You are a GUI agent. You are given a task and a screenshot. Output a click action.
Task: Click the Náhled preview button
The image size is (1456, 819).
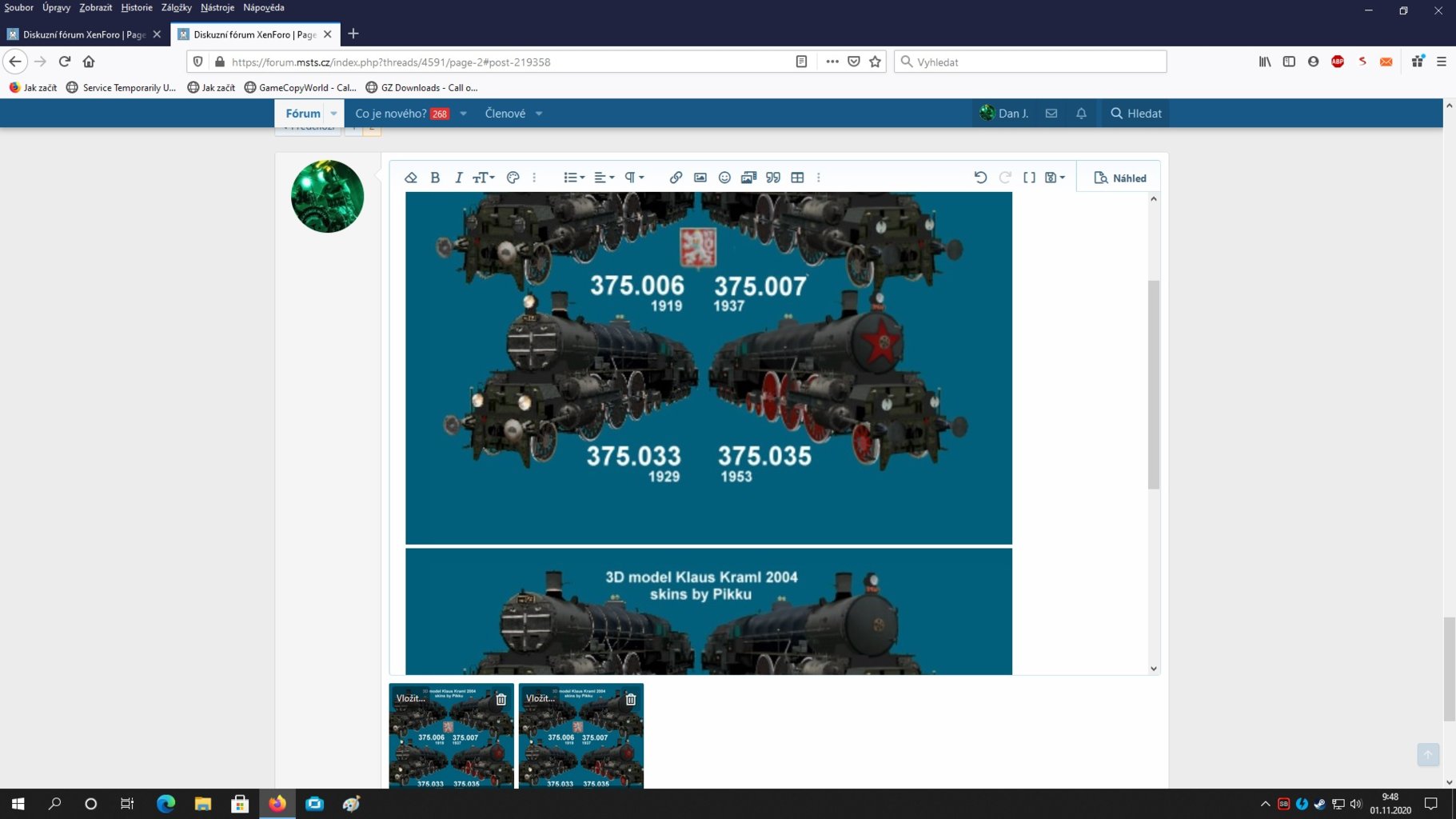coord(1119,178)
